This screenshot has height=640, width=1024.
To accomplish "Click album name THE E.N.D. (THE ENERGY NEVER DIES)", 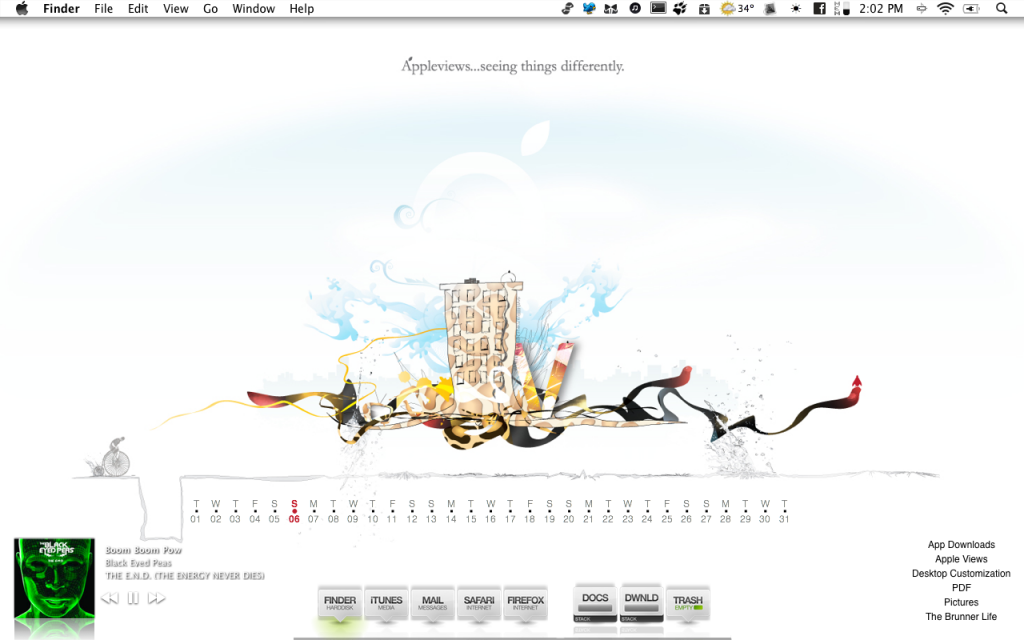I will tap(185, 575).
